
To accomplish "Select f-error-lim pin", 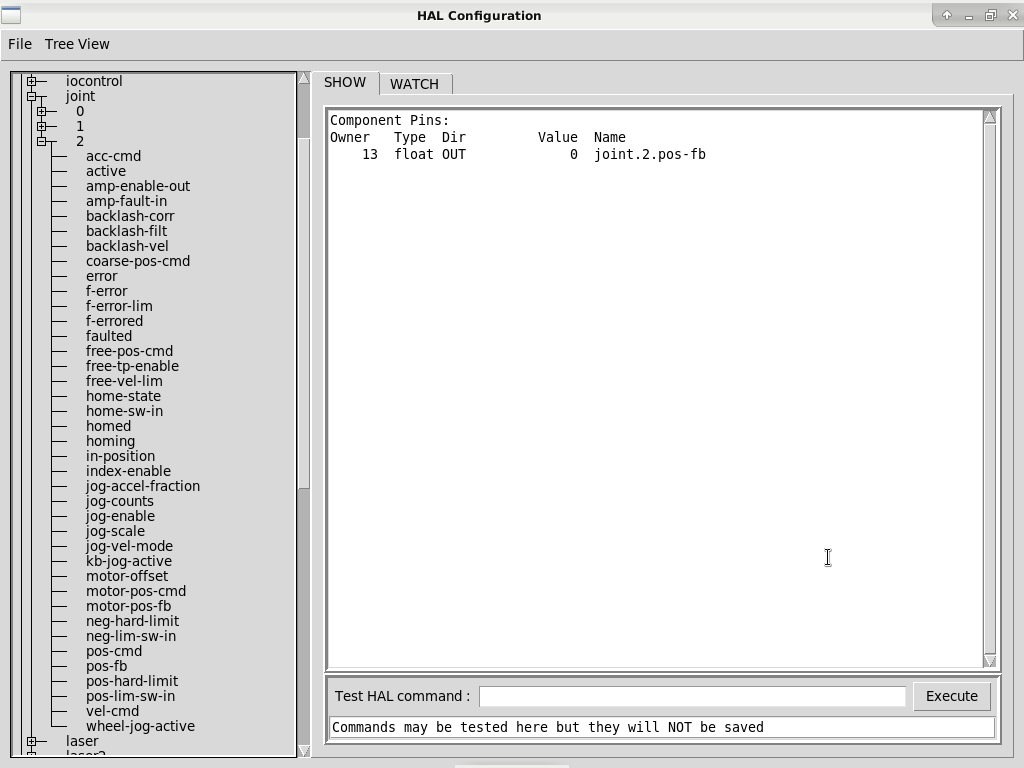I will click(x=119, y=306).
